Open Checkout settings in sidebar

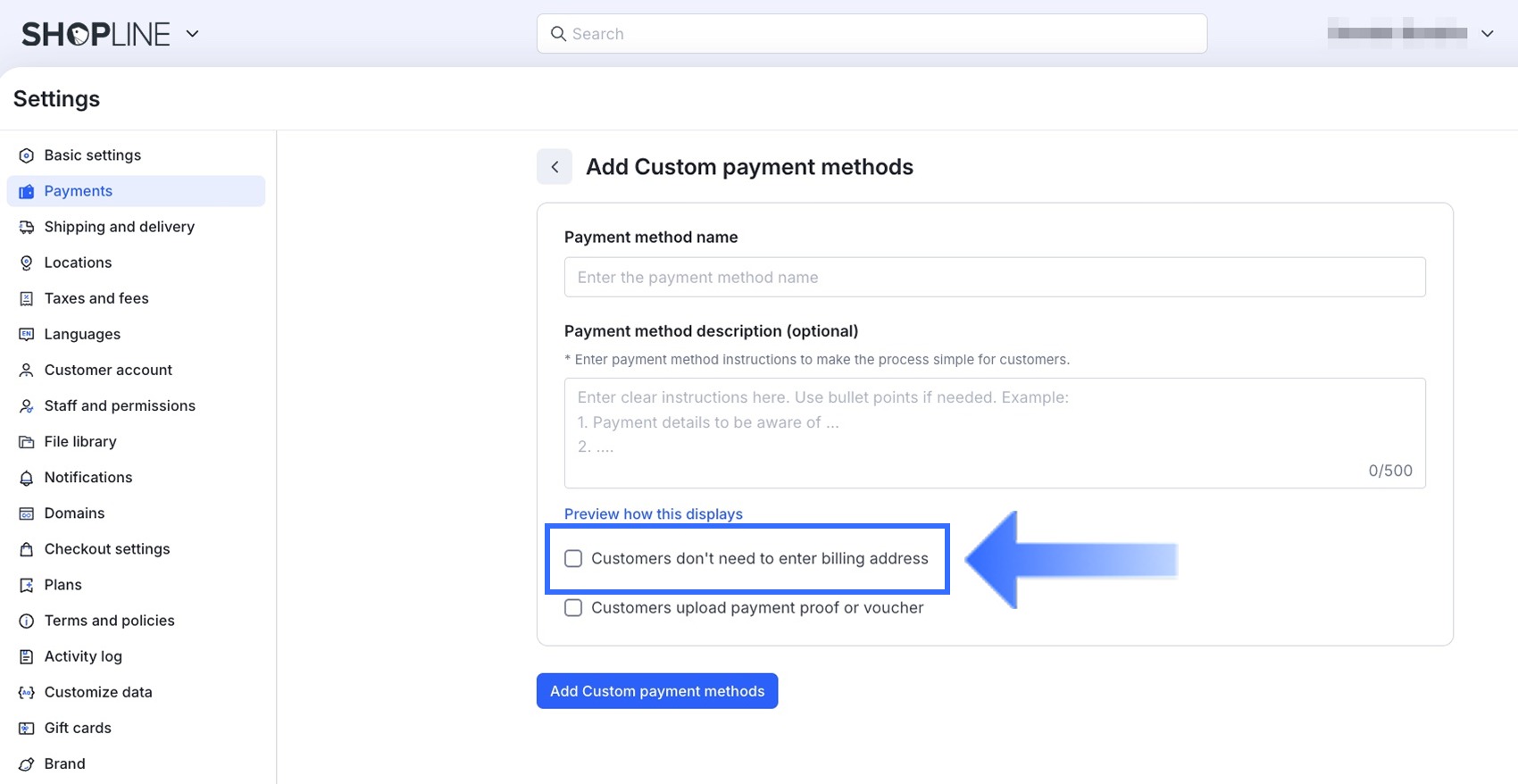[107, 549]
